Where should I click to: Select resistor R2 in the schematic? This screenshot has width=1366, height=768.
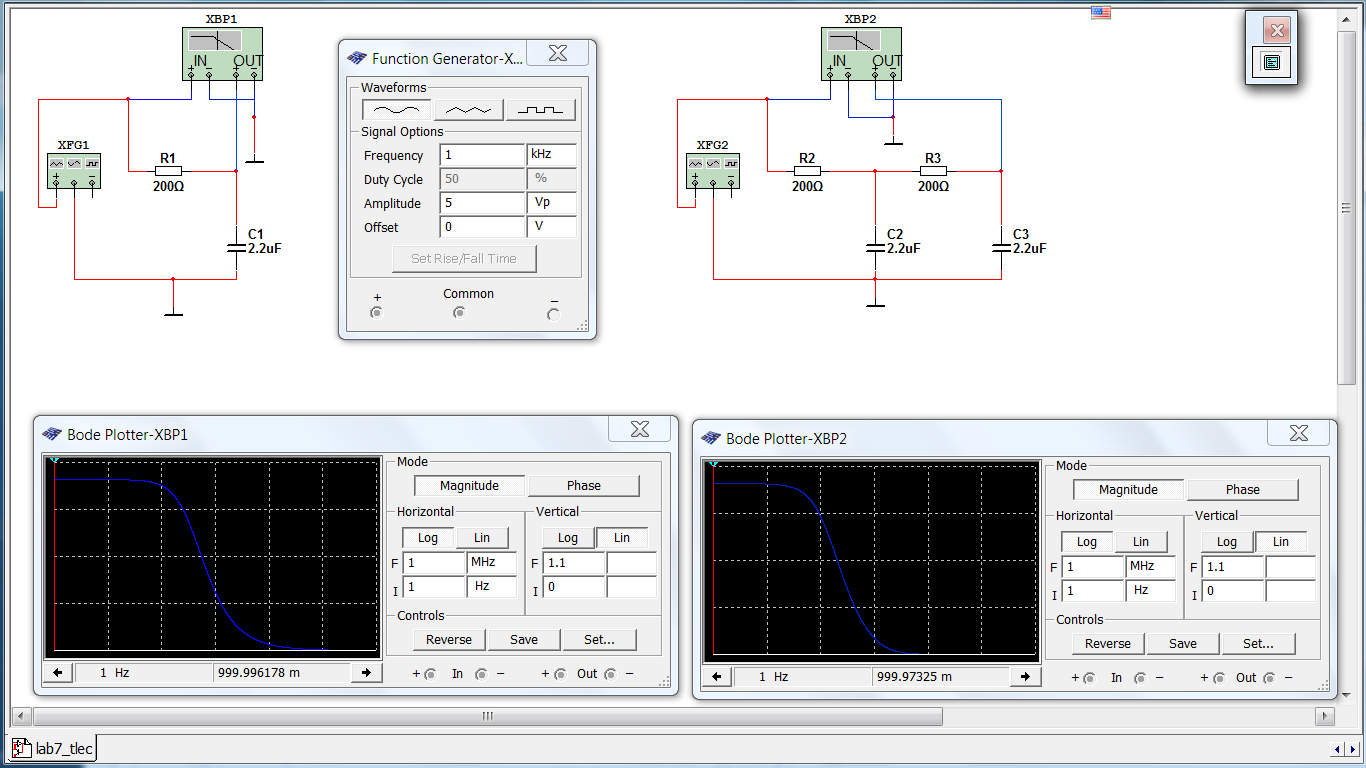click(807, 171)
